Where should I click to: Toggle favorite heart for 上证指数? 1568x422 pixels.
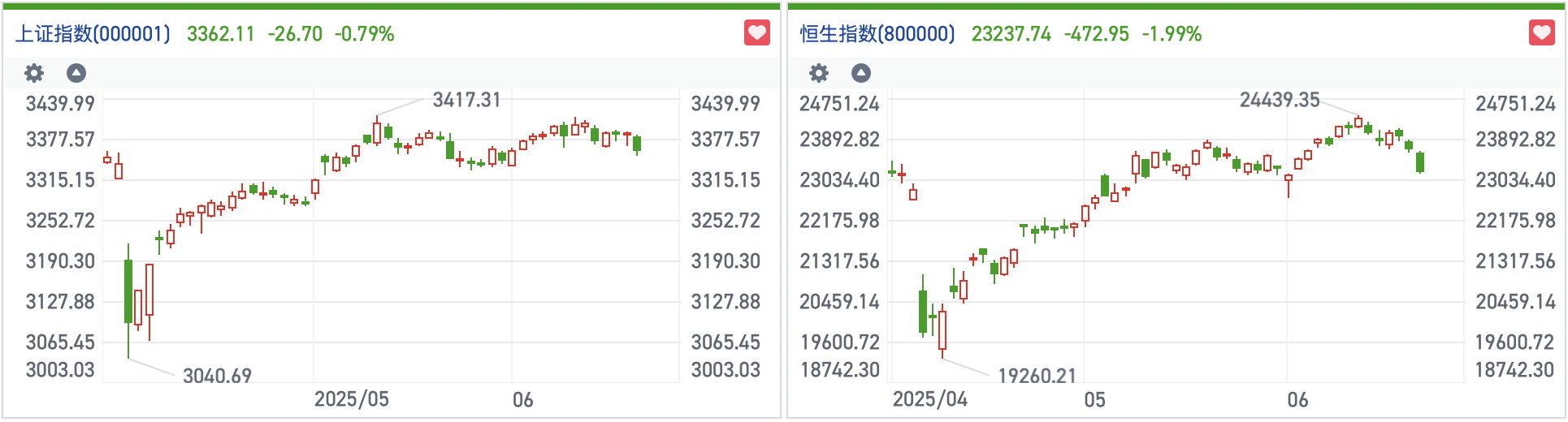pyautogui.click(x=757, y=33)
